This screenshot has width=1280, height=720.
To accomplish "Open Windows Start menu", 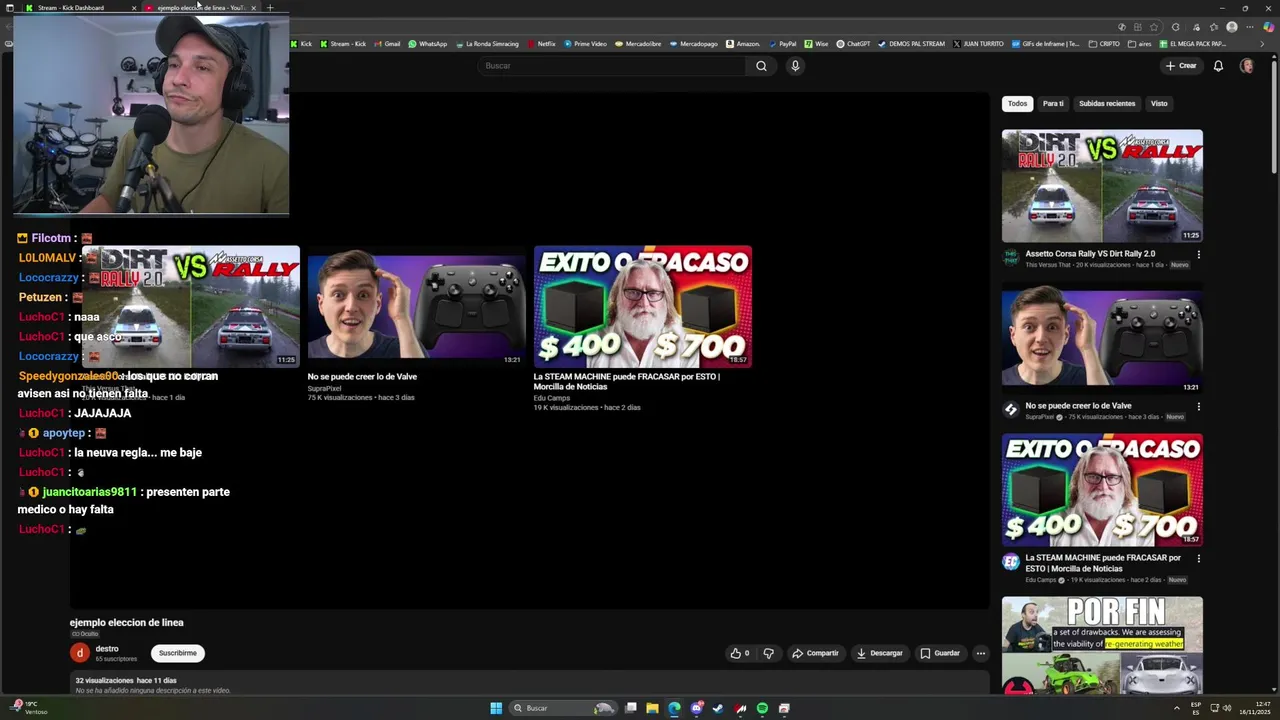I will coord(496,708).
